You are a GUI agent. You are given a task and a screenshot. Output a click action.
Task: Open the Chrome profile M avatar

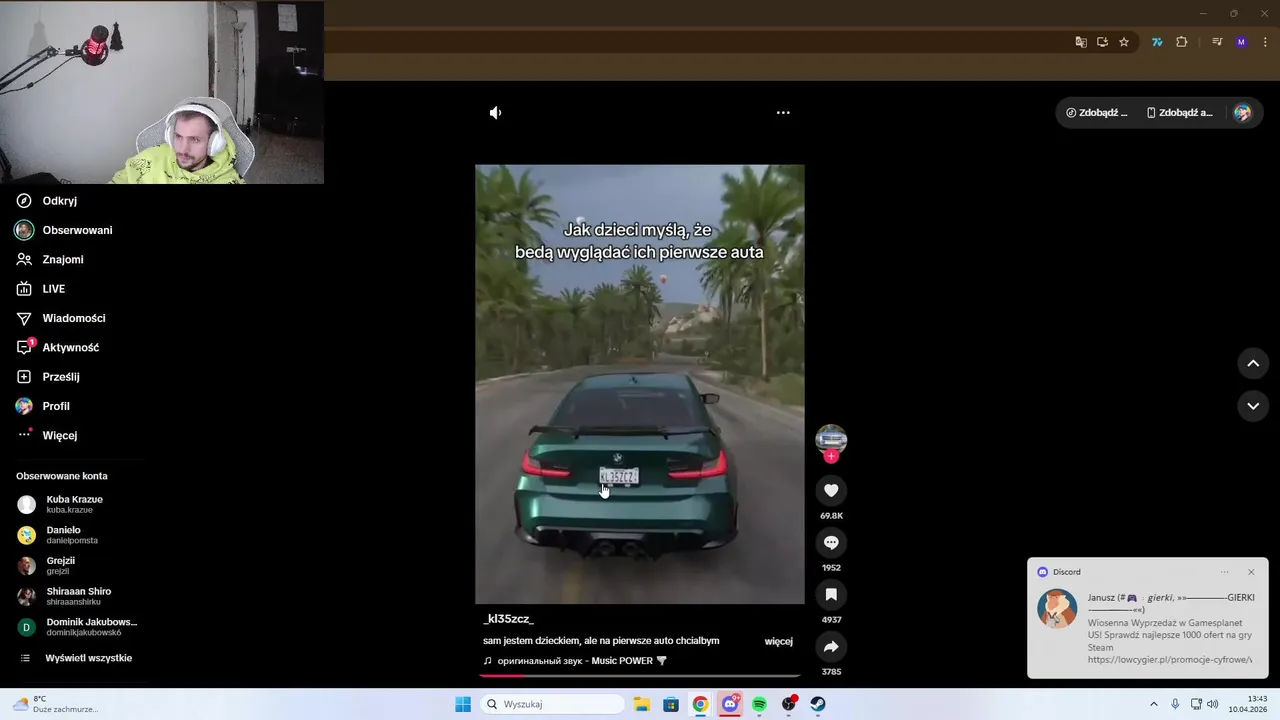pyautogui.click(x=1241, y=42)
